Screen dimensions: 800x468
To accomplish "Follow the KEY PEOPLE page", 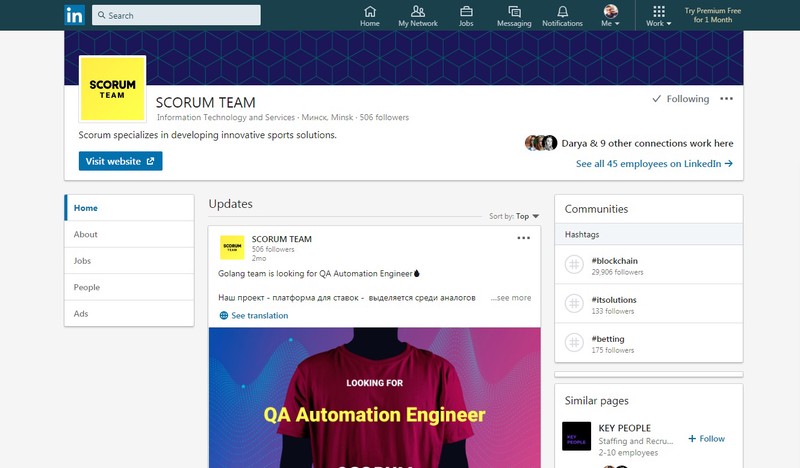I will [706, 438].
